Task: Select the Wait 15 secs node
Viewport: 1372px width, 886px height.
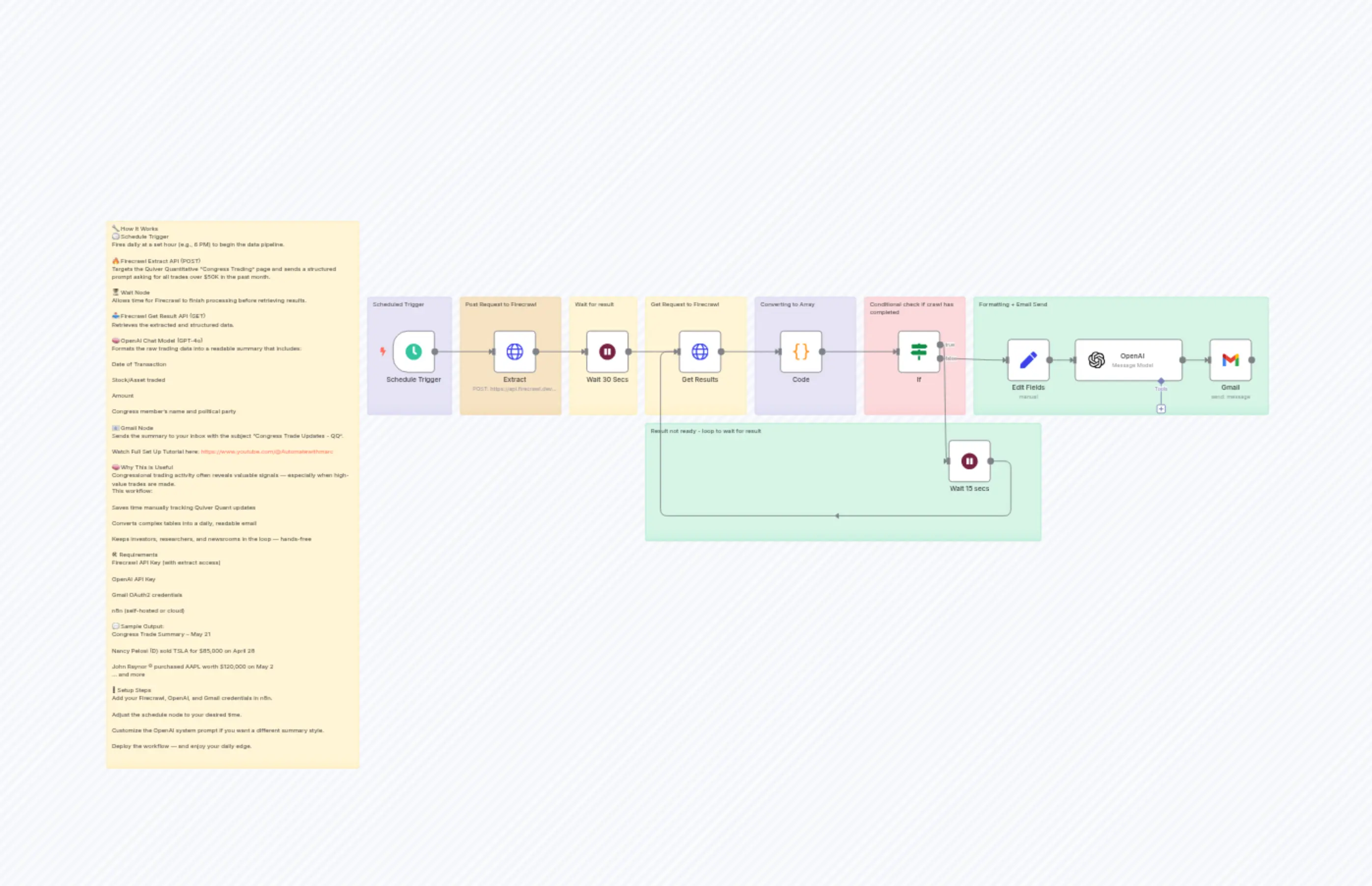Action: pyautogui.click(x=969, y=461)
